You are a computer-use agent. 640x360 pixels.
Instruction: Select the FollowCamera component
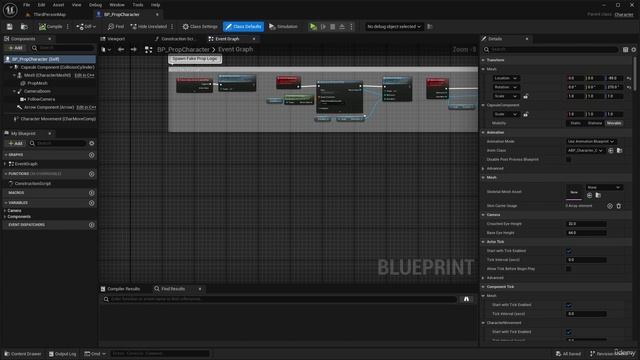click(41, 99)
